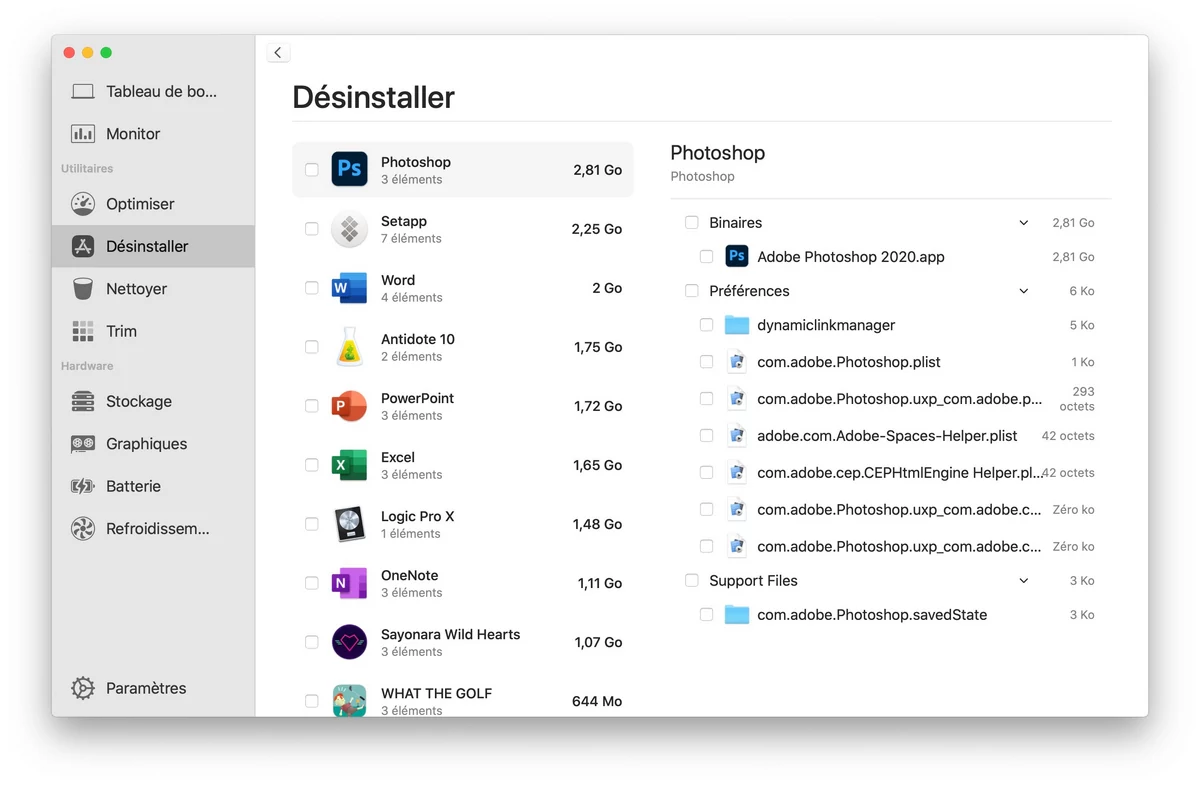
Task: Click the Optimiser gauge icon
Action: pos(83,203)
